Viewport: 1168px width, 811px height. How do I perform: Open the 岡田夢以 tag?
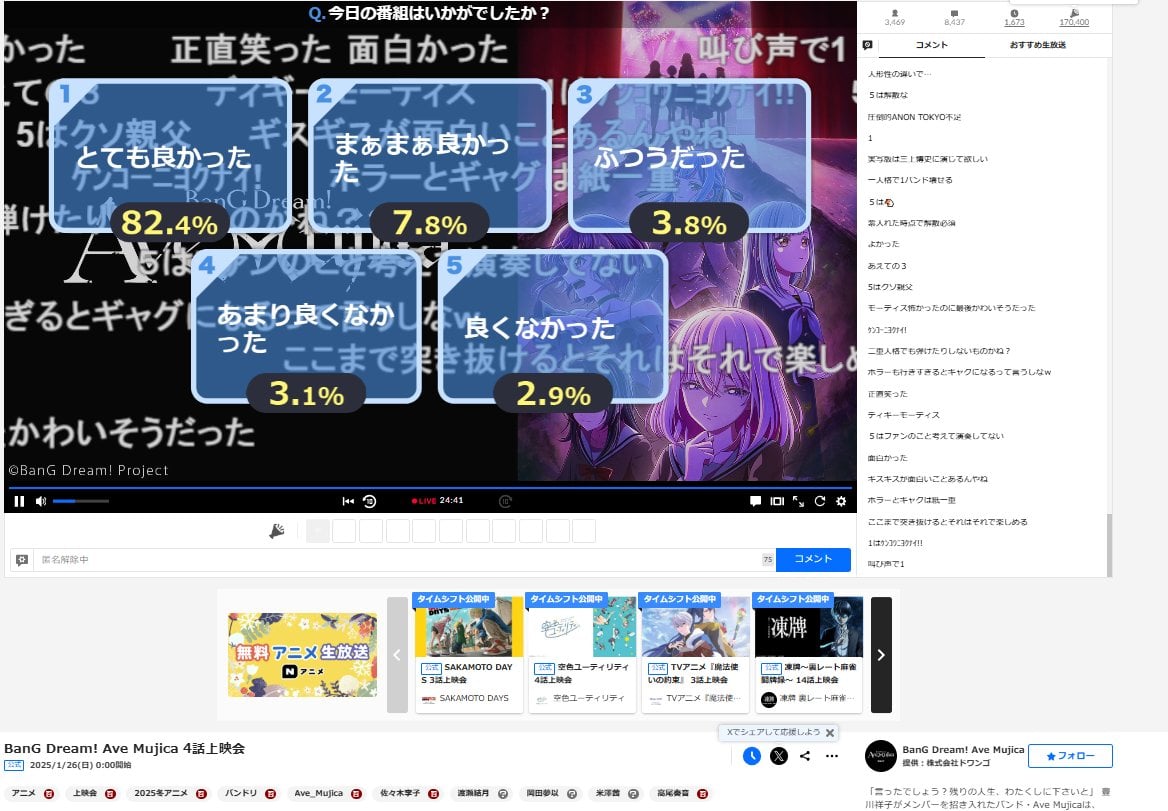(542, 793)
